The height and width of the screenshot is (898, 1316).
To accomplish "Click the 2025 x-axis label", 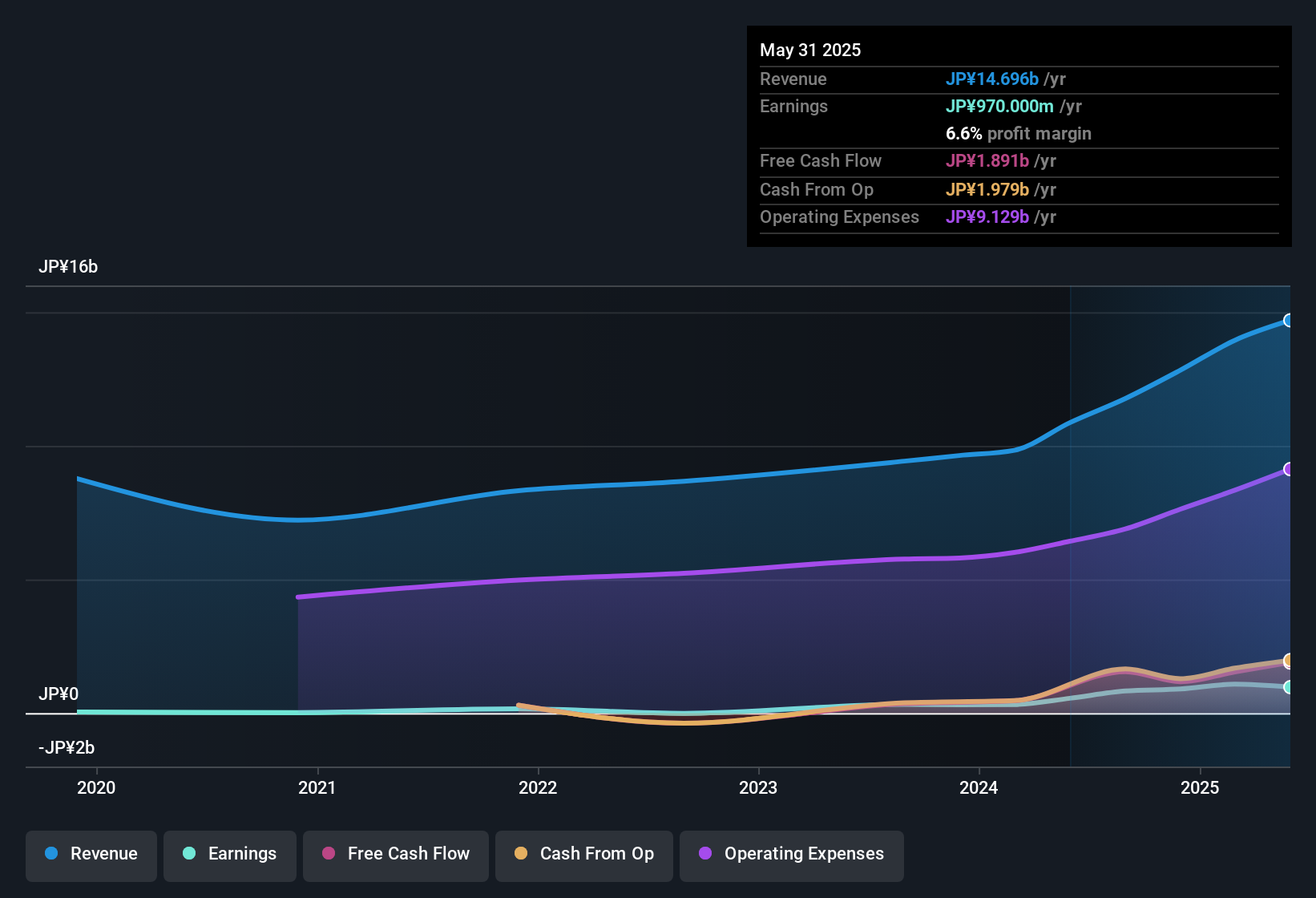I will coord(1200,788).
